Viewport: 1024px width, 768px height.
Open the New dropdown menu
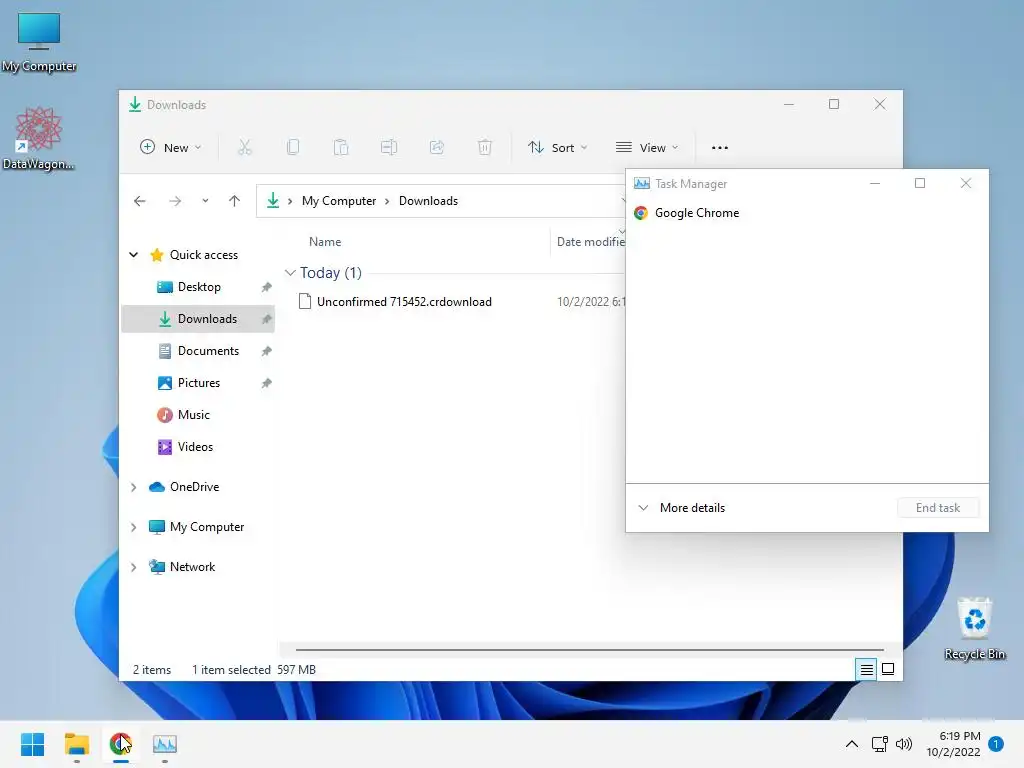[x=170, y=148]
